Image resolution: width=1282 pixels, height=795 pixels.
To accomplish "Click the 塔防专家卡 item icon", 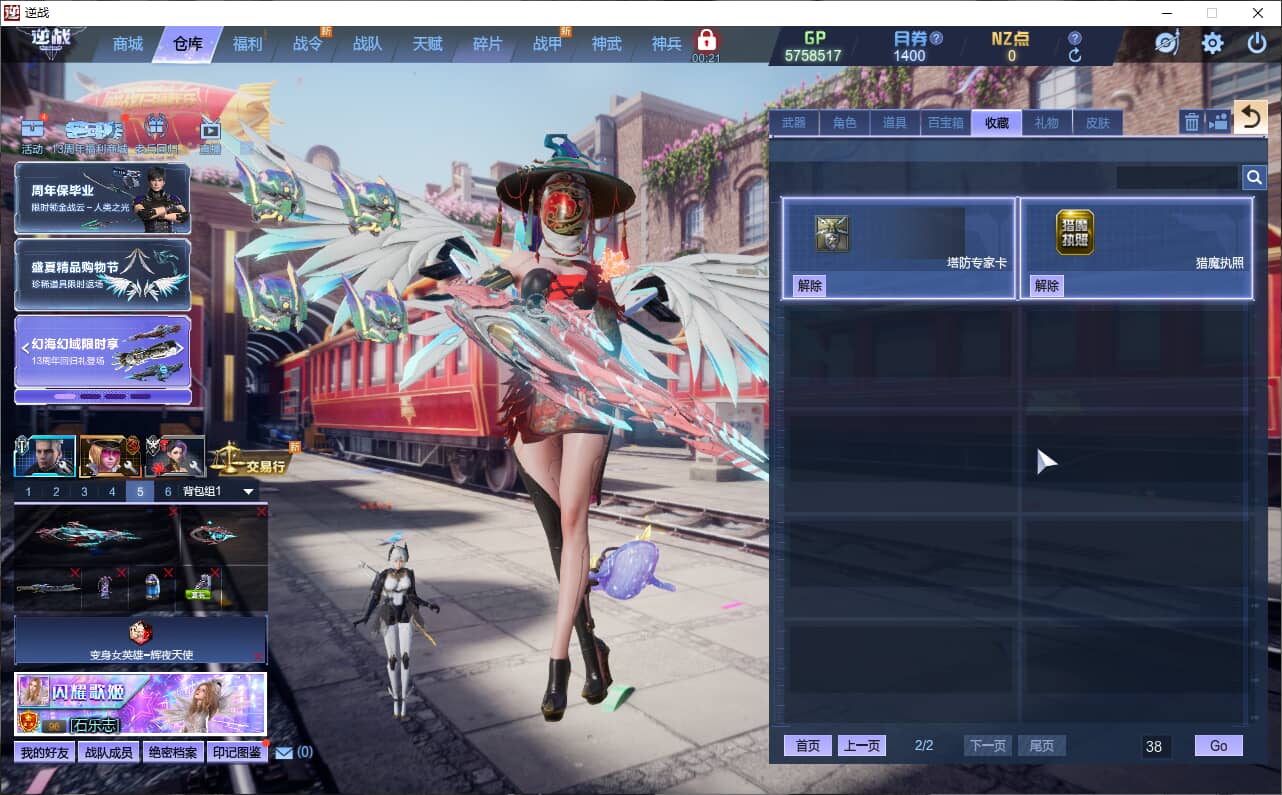I will 832,233.
